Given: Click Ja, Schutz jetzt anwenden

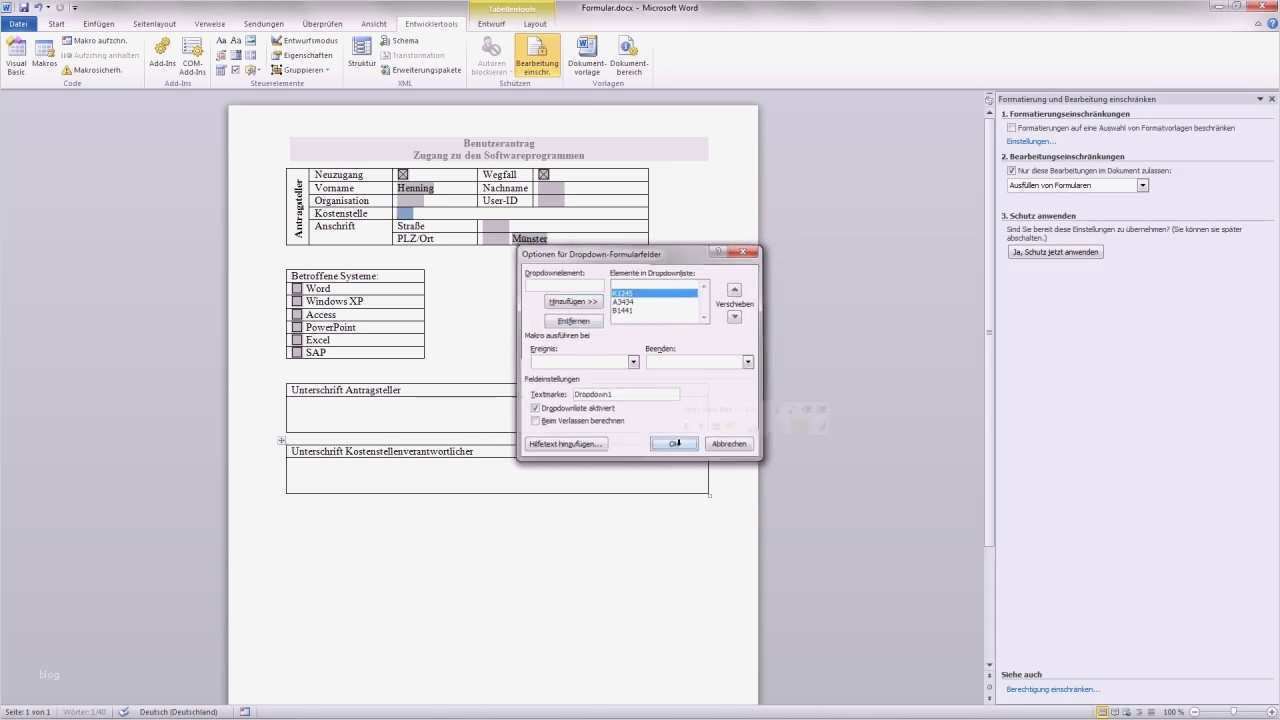Looking at the screenshot, I should 1055,252.
